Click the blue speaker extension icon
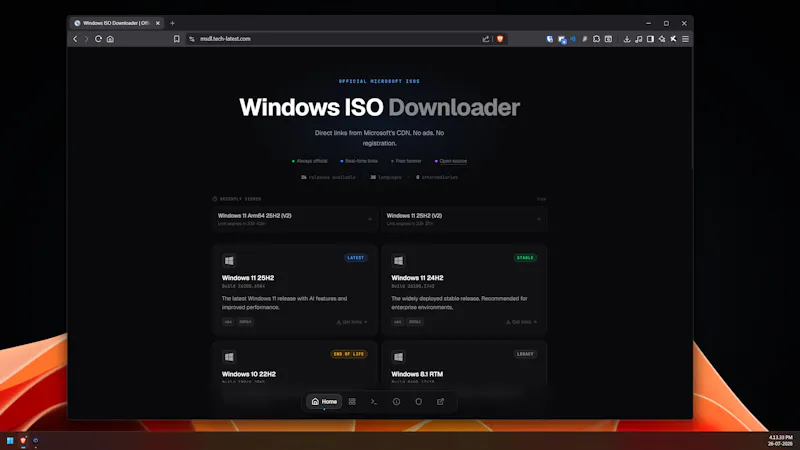Viewport: 800px width, 450px height. pyautogui.click(x=573, y=39)
